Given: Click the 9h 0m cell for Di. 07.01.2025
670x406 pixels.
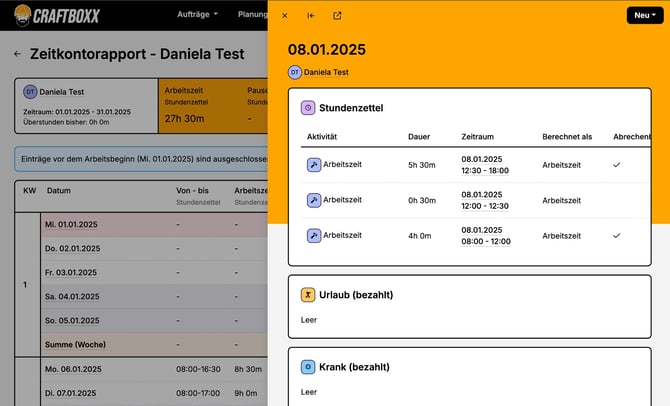Looking at the screenshot, I should click(x=246, y=393).
